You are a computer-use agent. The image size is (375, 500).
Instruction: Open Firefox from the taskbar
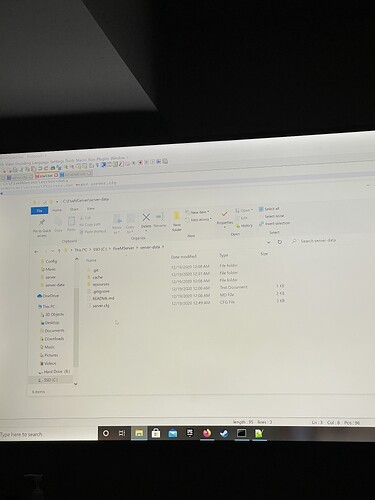pyautogui.click(x=207, y=433)
